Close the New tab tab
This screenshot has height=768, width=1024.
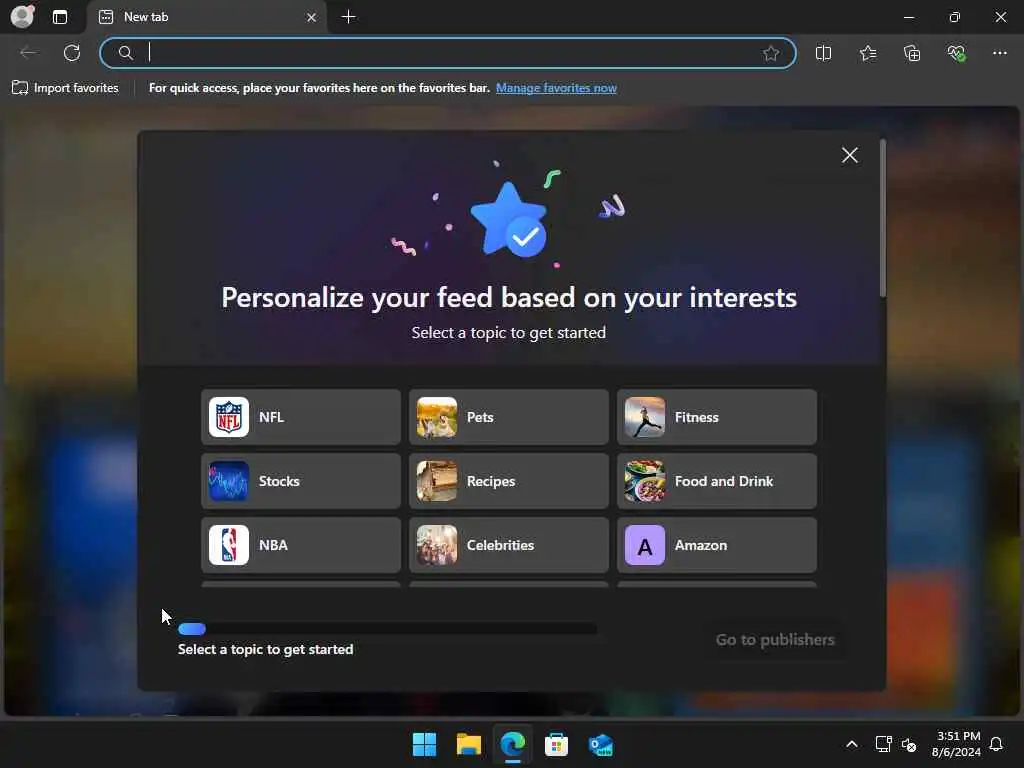pyautogui.click(x=312, y=17)
